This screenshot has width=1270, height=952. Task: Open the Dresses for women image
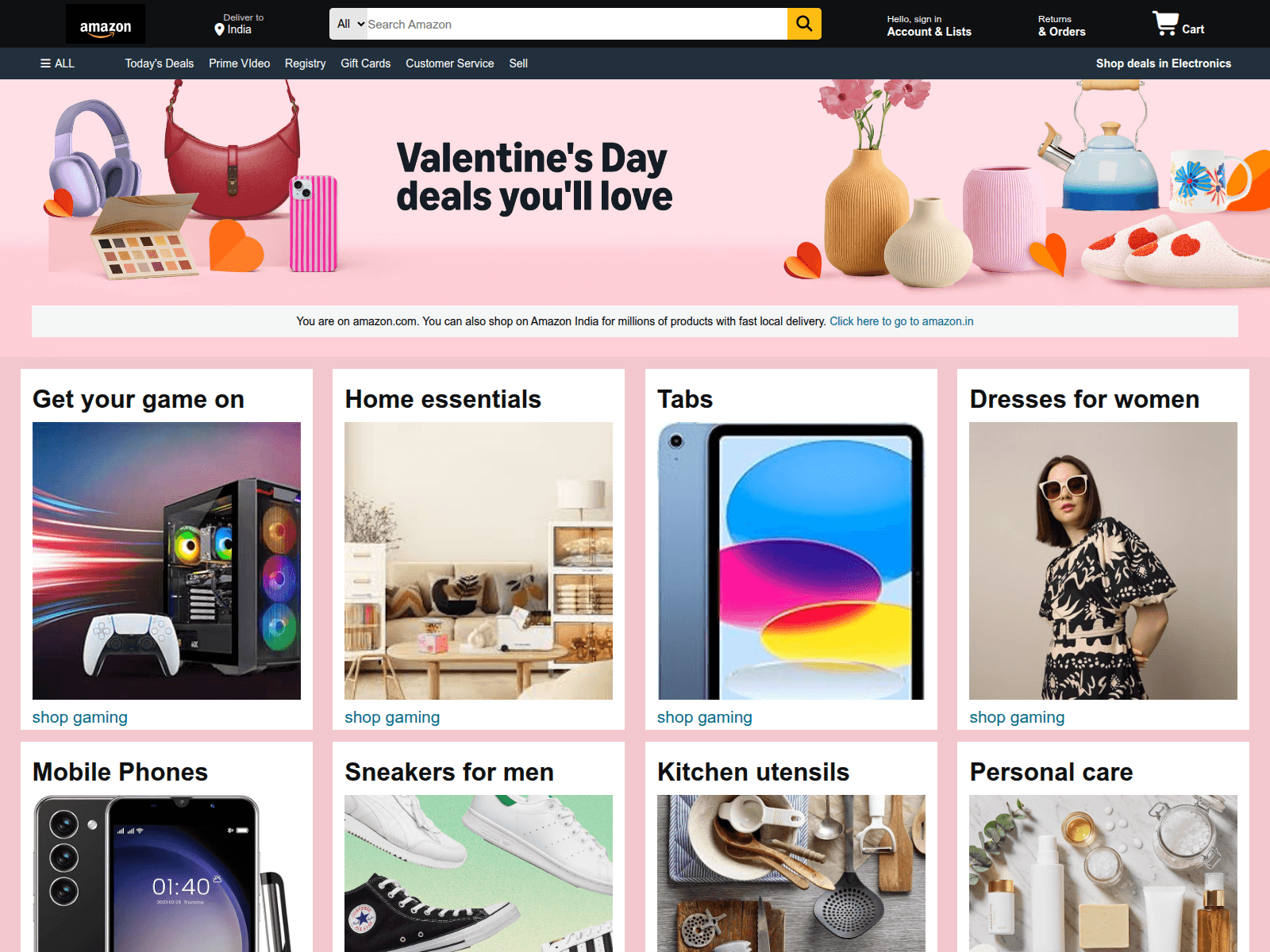[x=1103, y=561]
